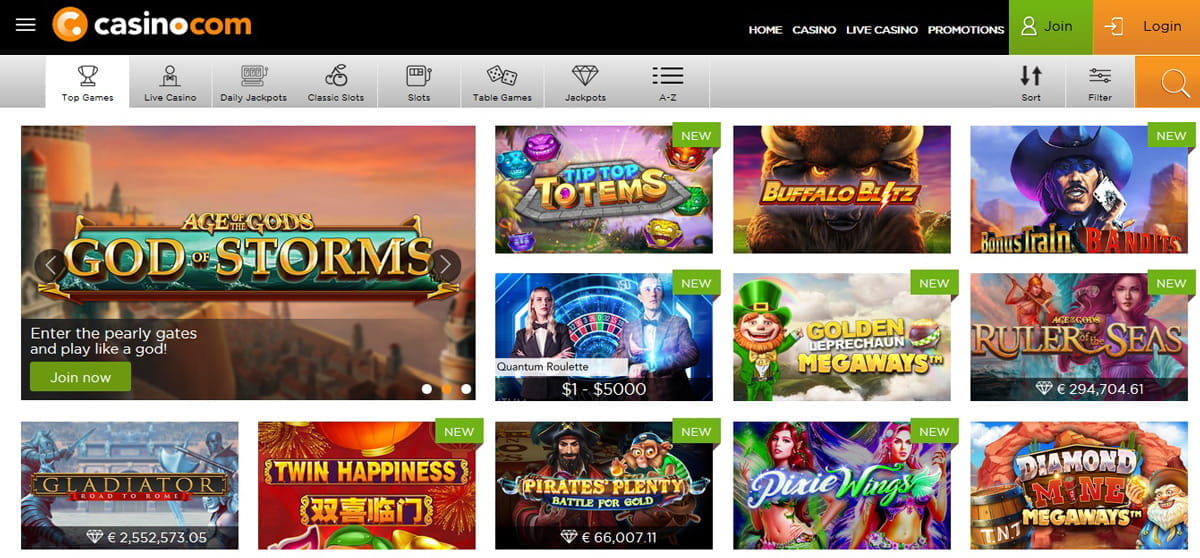
Task: Click NEW badge on Quantum Roulette
Action: click(x=696, y=284)
